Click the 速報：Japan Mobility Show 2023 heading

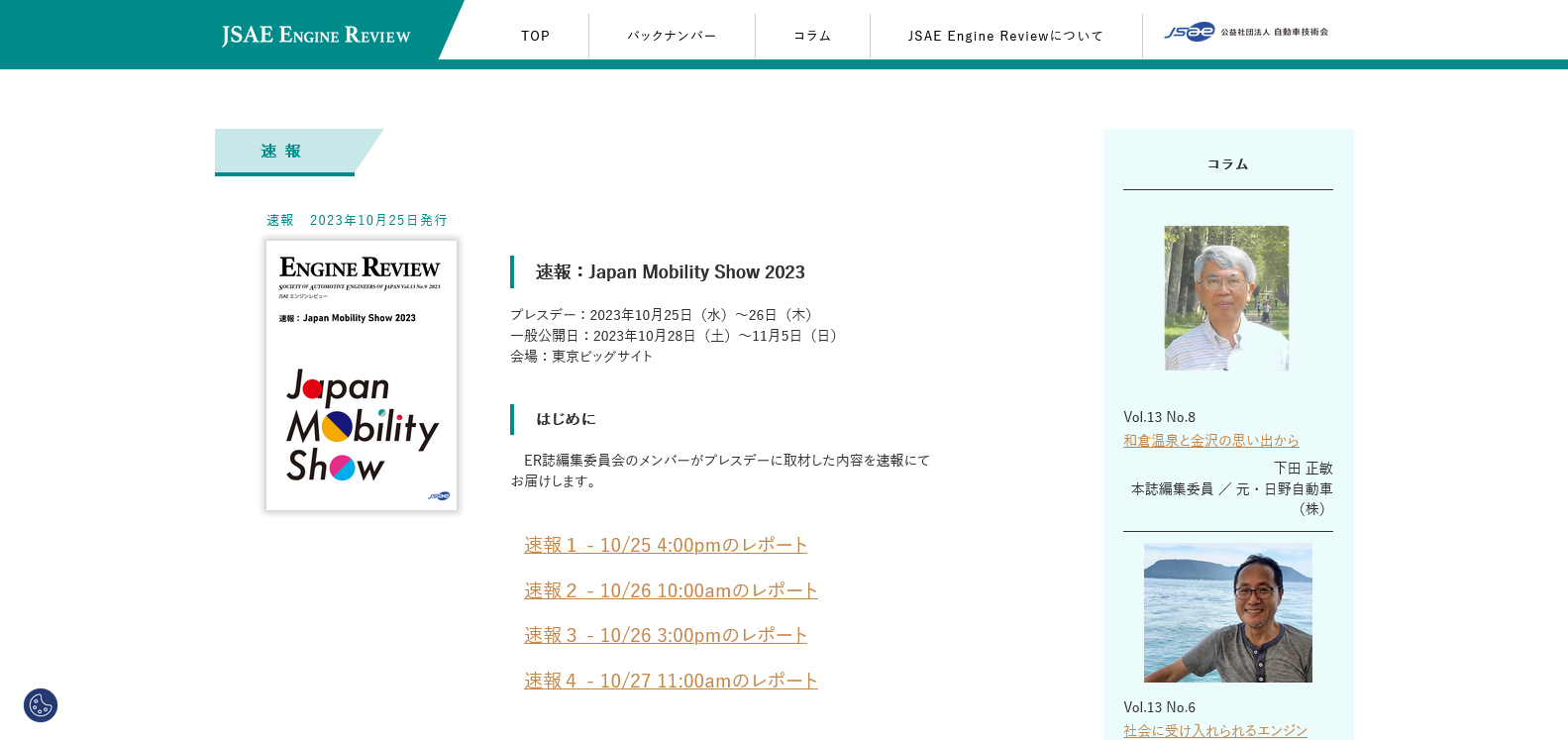click(670, 272)
